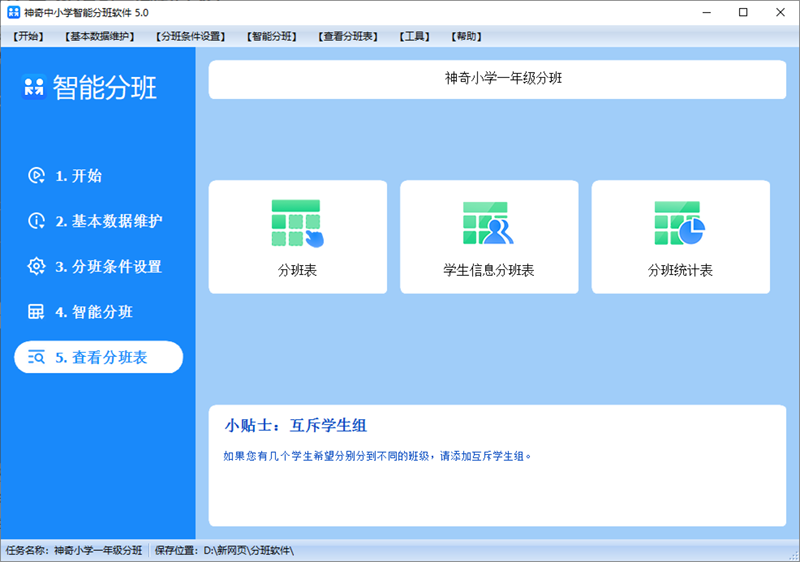Open the 【智能分班】 menu

point(271,36)
